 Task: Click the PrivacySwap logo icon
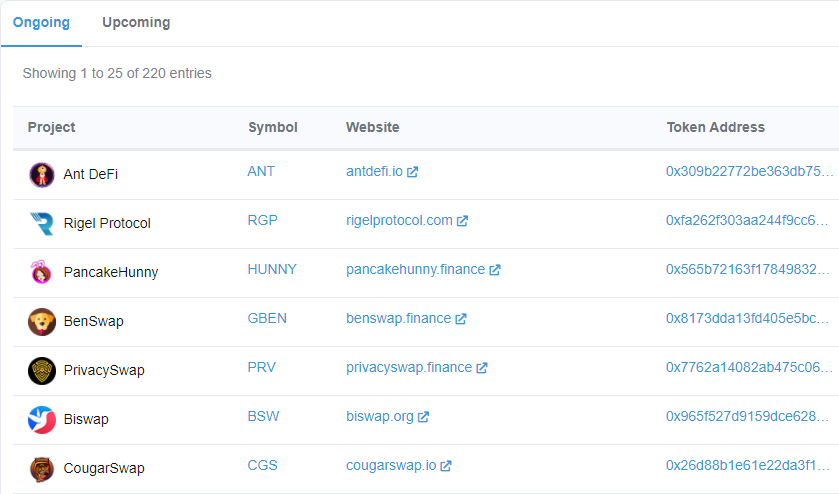42,371
